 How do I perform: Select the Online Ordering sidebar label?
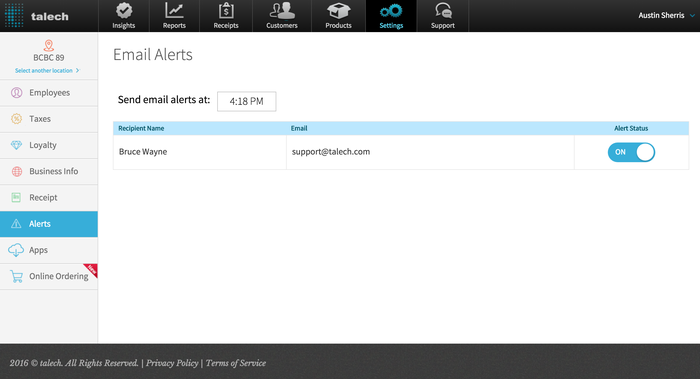pyautogui.click(x=58, y=276)
